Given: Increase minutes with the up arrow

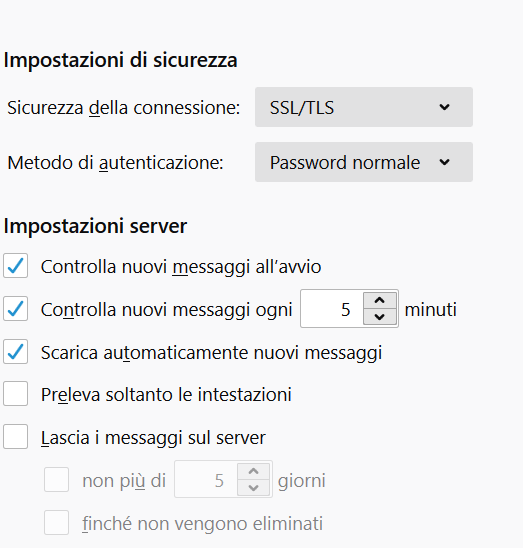Looking at the screenshot, I should pos(380,301).
